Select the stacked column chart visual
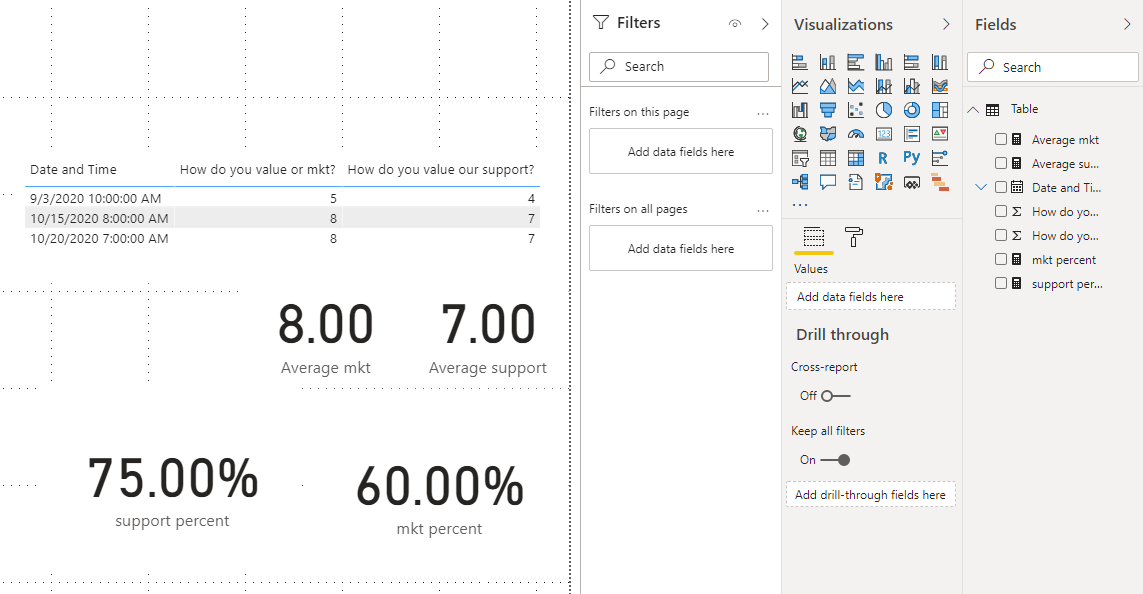1143x594 pixels. pyautogui.click(x=827, y=62)
